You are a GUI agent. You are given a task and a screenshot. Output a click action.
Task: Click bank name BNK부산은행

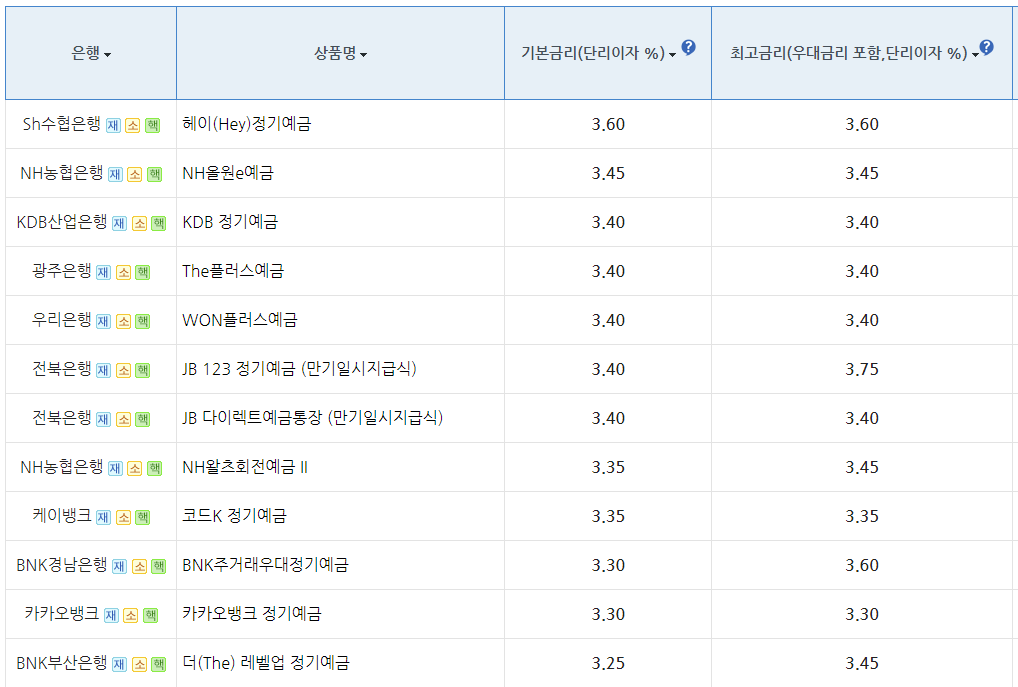coord(62,663)
